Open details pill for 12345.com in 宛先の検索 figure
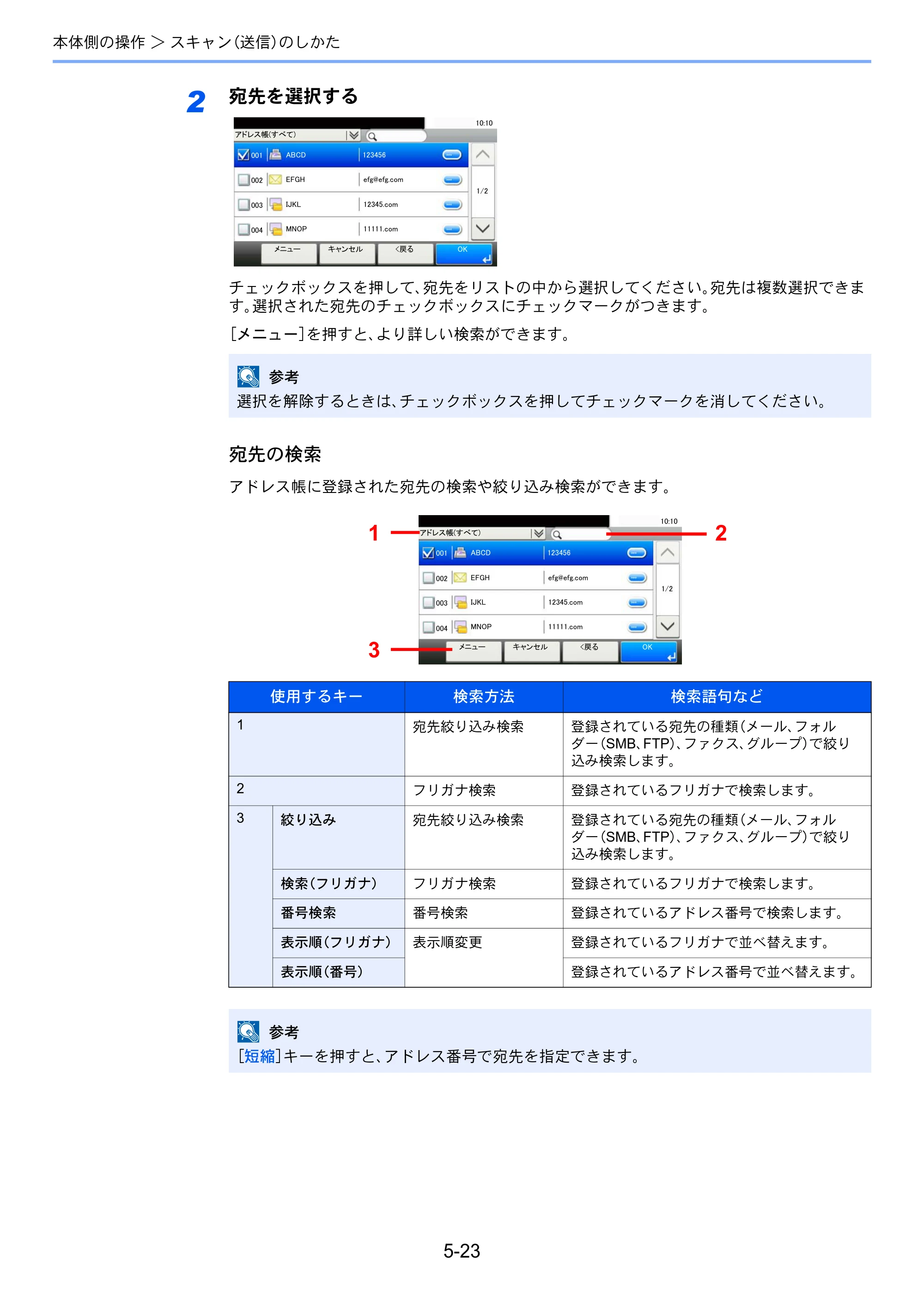This screenshot has width=924, height=1307. tap(637, 602)
